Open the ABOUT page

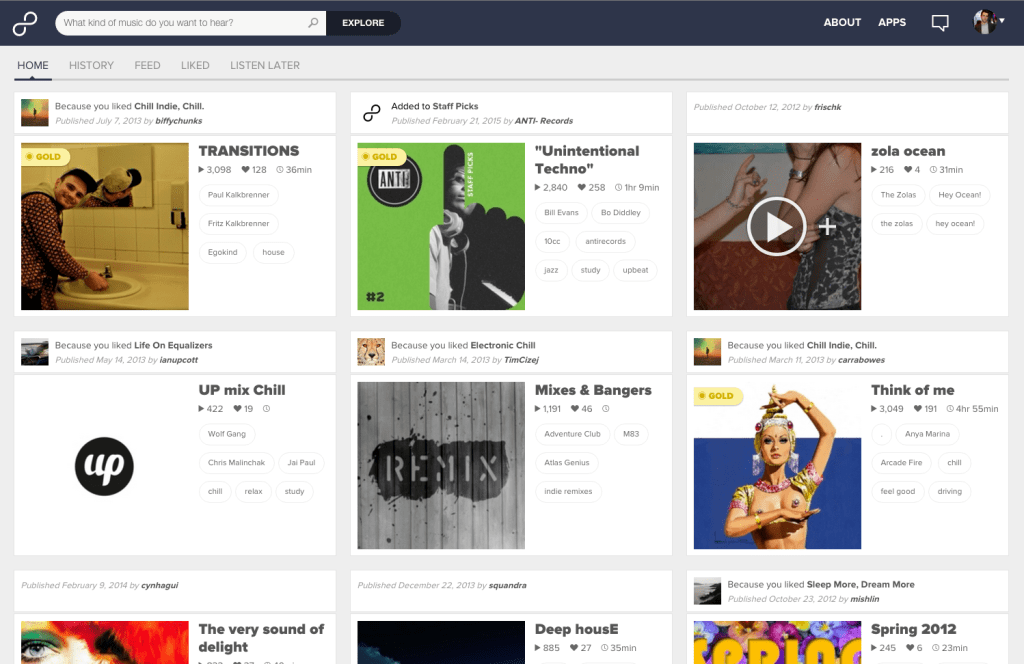(x=842, y=22)
